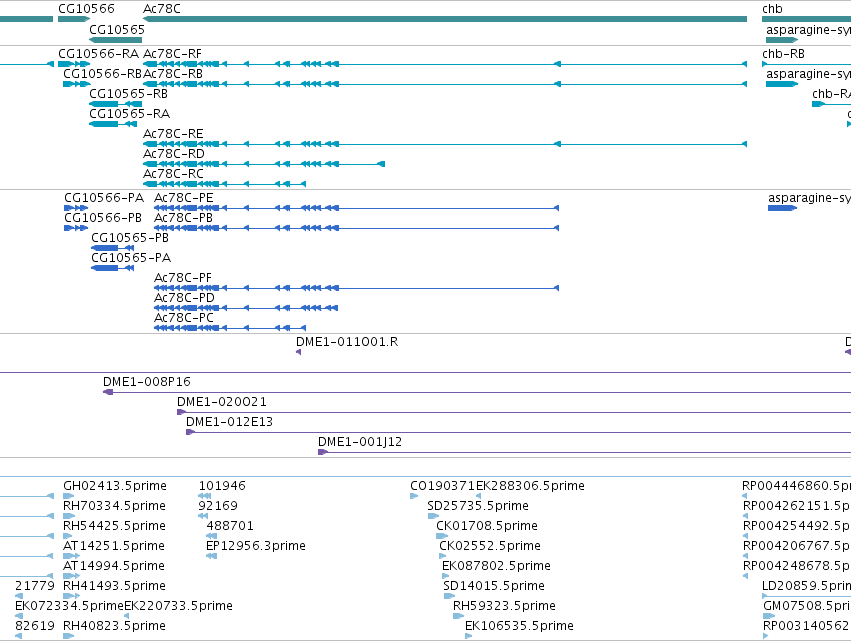Select EST GH02413.5prime
Screen dimensions: 851x641
[68, 496]
